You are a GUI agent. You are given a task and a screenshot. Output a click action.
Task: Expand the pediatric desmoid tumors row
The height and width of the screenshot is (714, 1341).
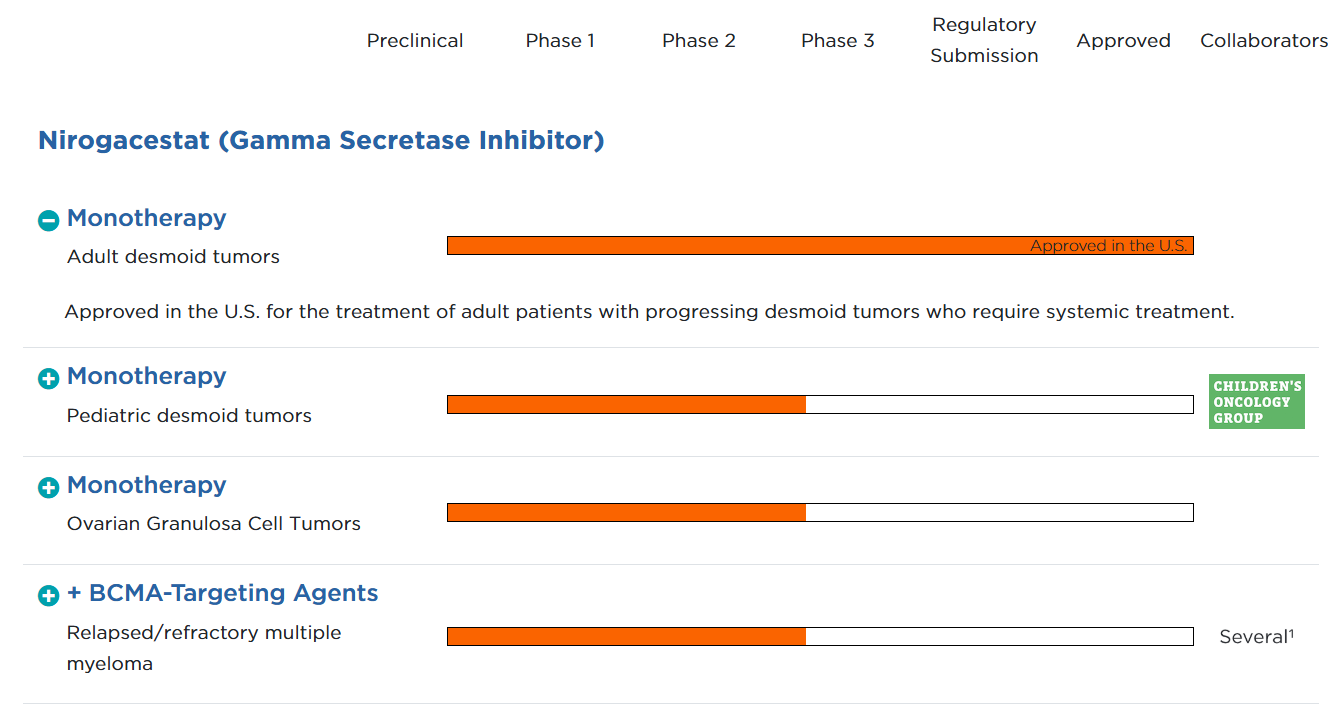pos(48,379)
